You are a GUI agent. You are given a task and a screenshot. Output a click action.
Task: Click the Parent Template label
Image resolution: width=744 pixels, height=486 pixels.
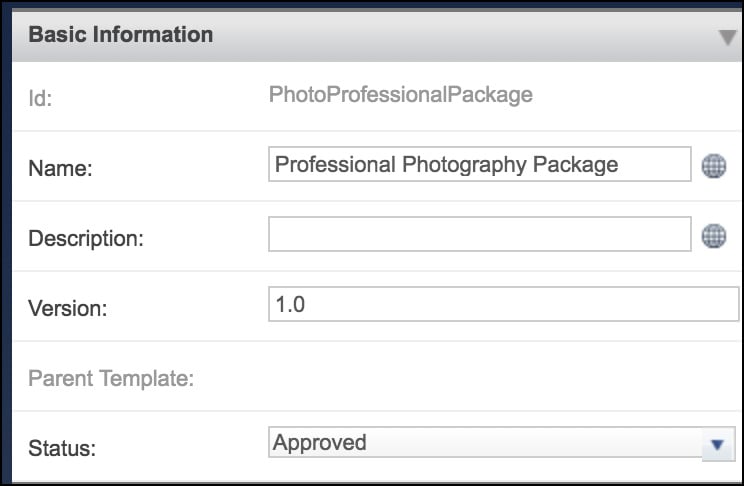111,378
